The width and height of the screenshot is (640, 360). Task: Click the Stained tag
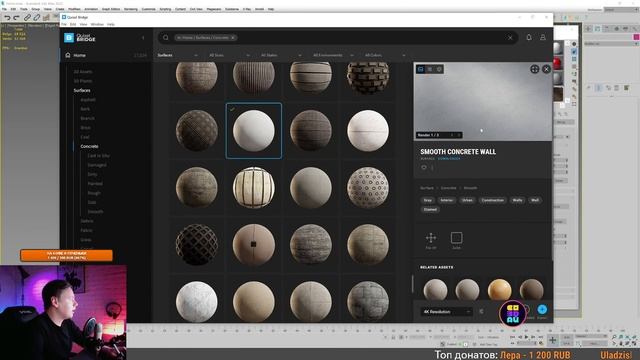pos(430,209)
